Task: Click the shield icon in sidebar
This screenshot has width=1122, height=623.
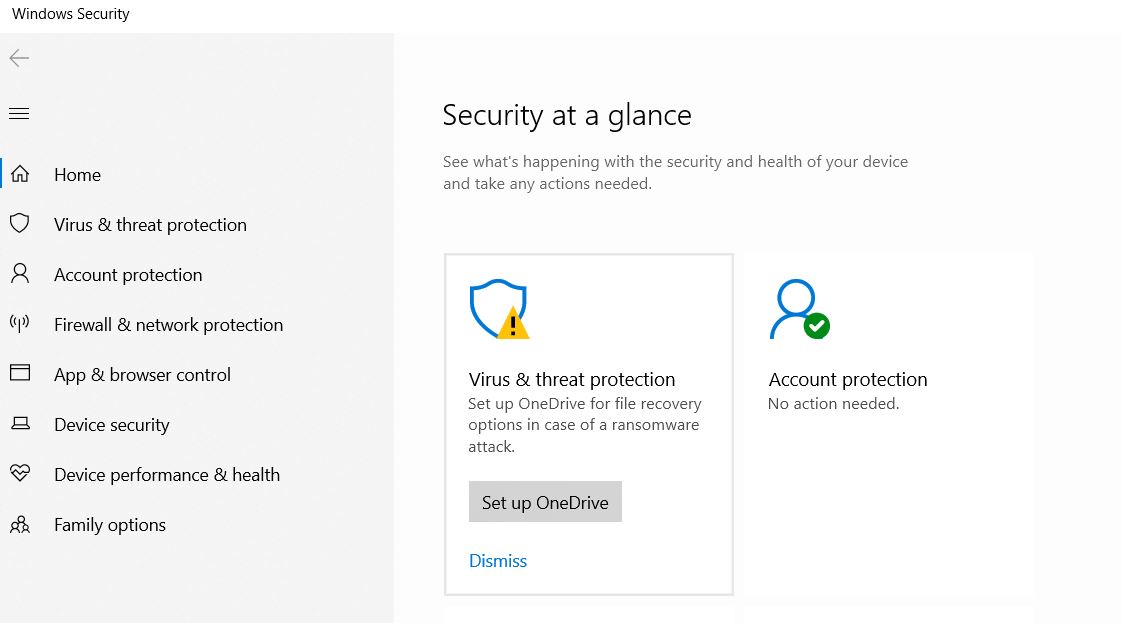Action: point(19,223)
